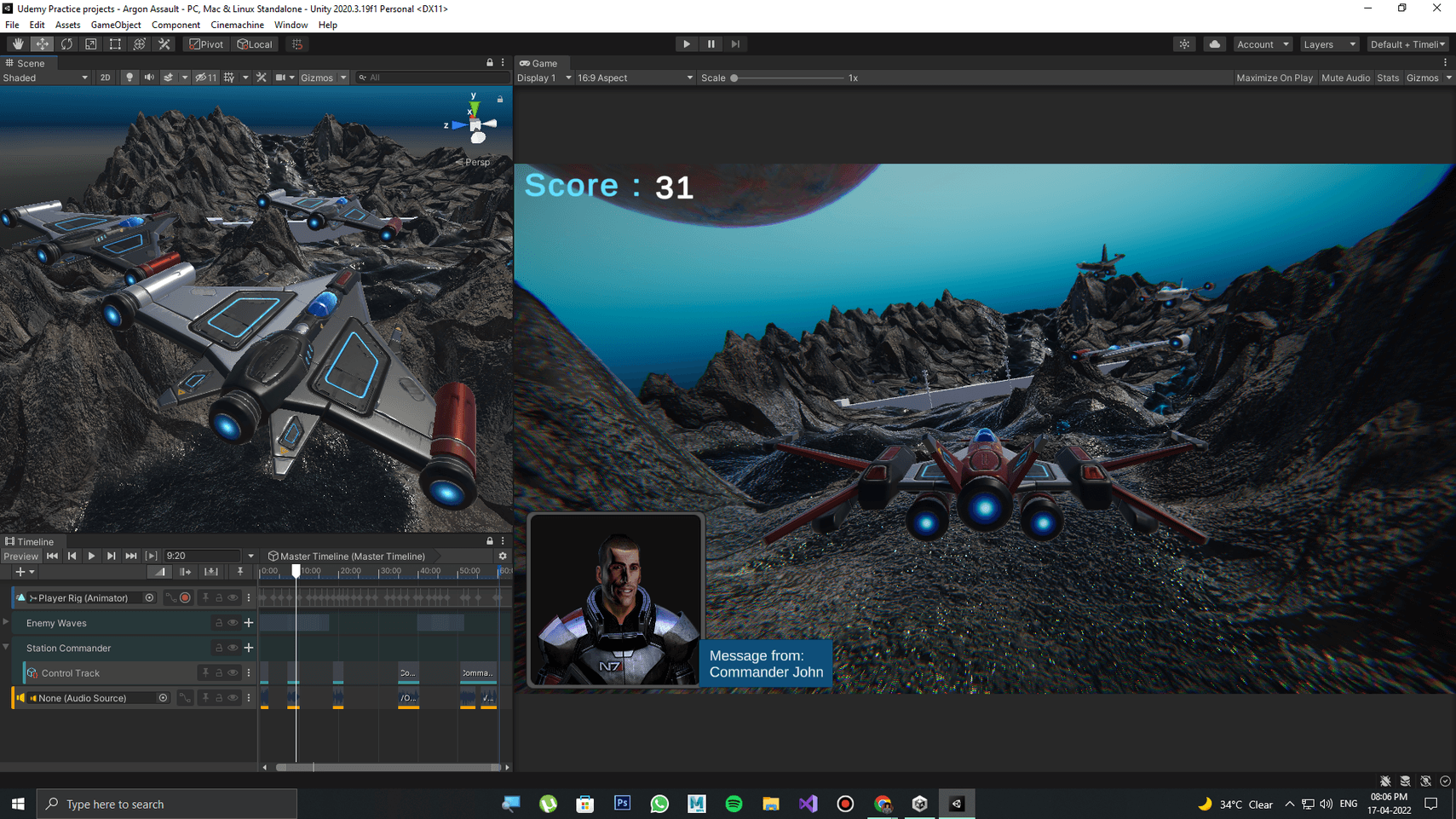Select the Hand tool in the toolbar

(x=18, y=44)
